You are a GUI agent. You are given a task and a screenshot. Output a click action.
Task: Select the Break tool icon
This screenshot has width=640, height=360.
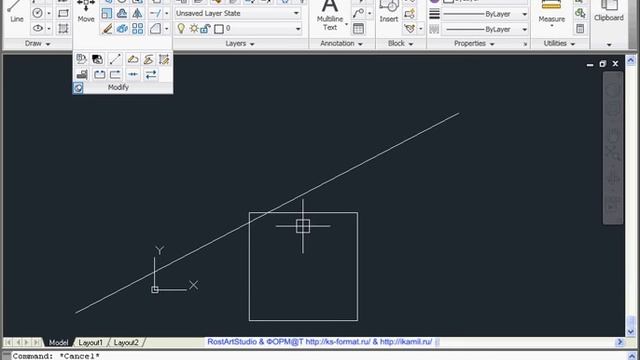pyautogui.click(x=116, y=74)
